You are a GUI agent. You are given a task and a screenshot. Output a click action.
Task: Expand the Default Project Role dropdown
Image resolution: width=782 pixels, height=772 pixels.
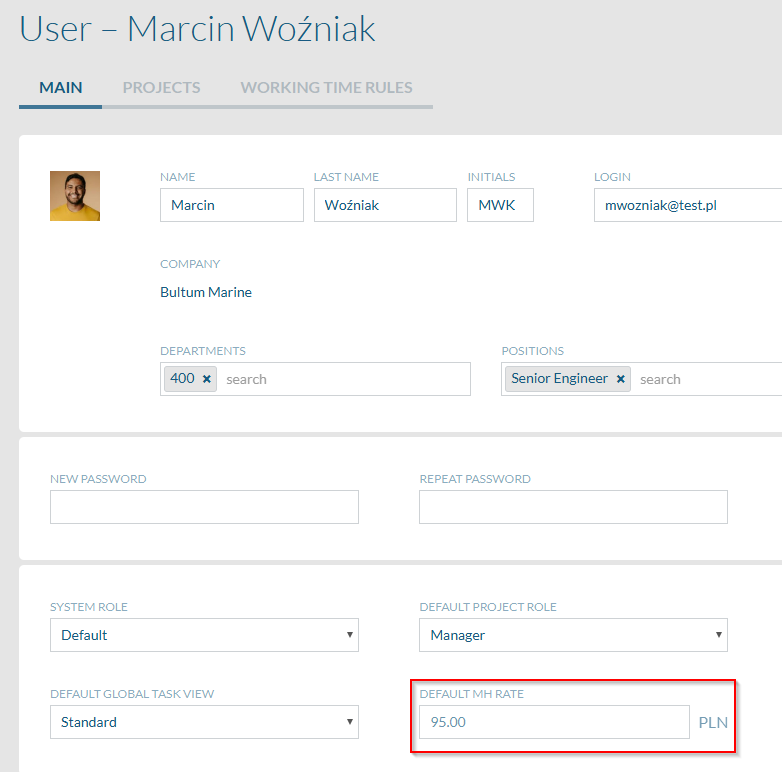point(573,635)
